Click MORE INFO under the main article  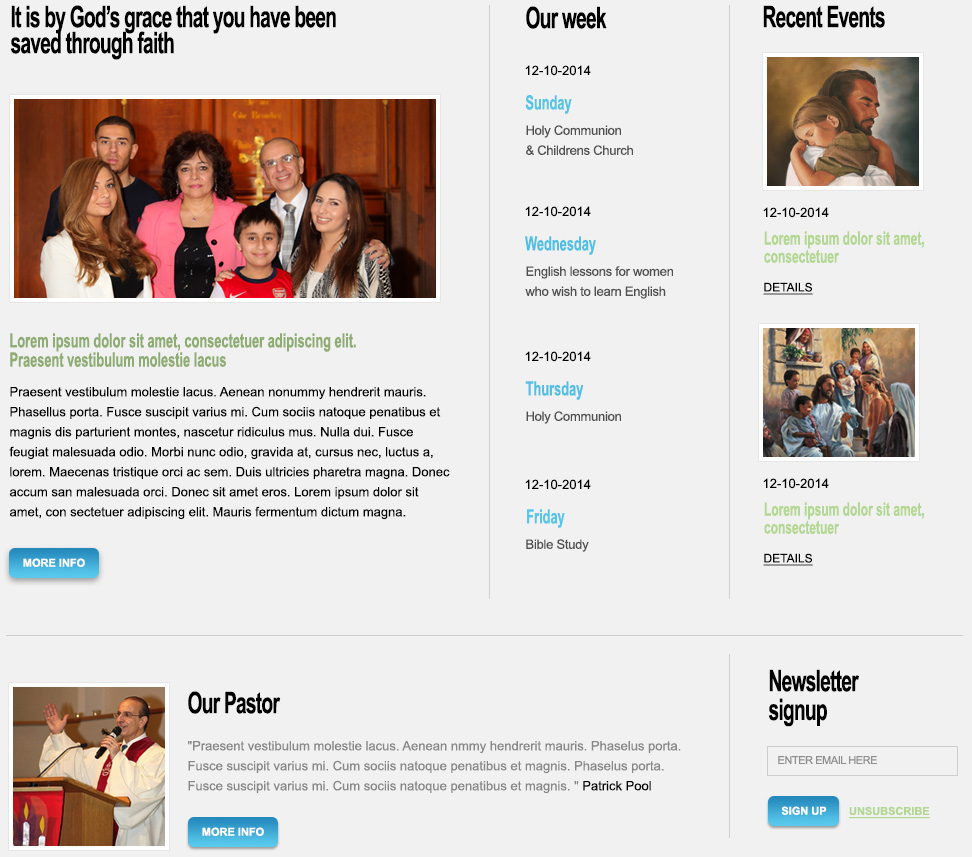(x=54, y=563)
